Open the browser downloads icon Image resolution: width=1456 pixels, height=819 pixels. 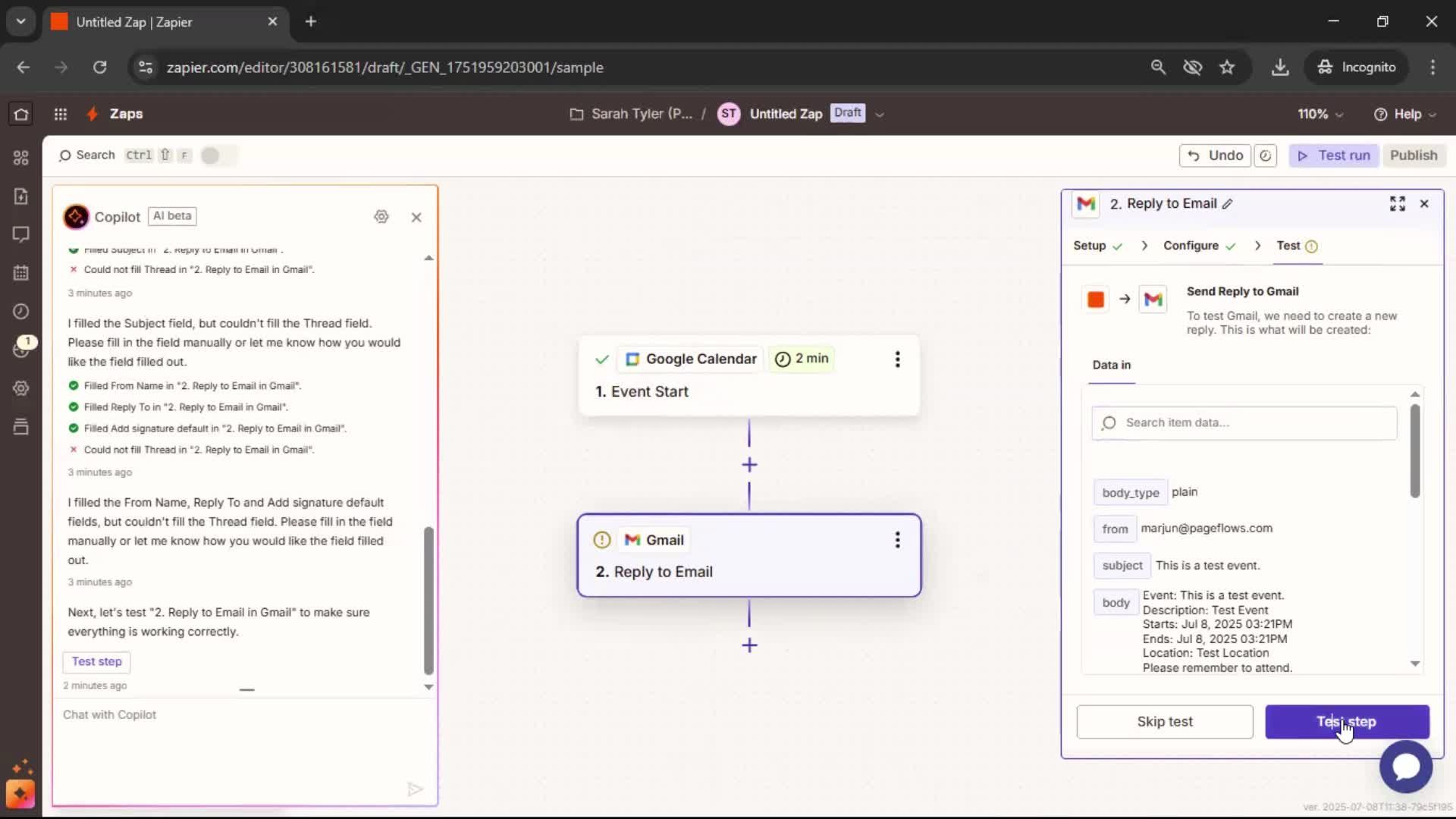1280,67
